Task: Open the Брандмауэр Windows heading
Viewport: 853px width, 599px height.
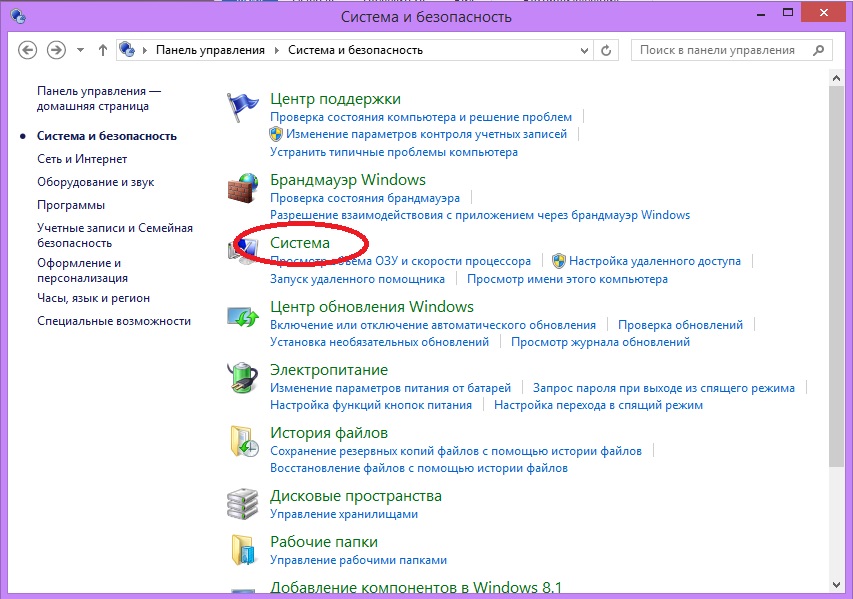Action: tap(348, 180)
